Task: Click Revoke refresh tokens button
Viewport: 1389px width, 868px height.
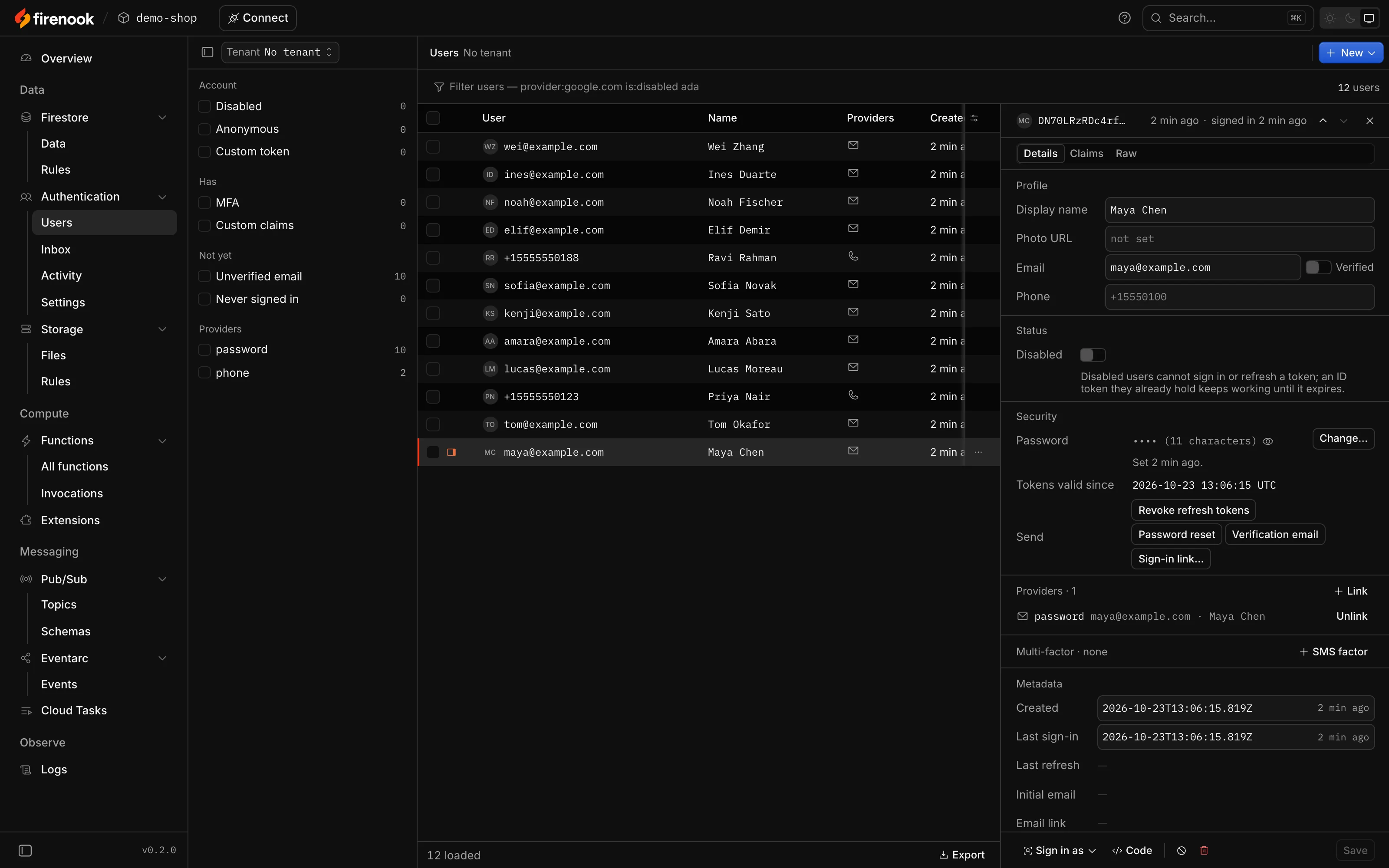Action: tap(1193, 510)
